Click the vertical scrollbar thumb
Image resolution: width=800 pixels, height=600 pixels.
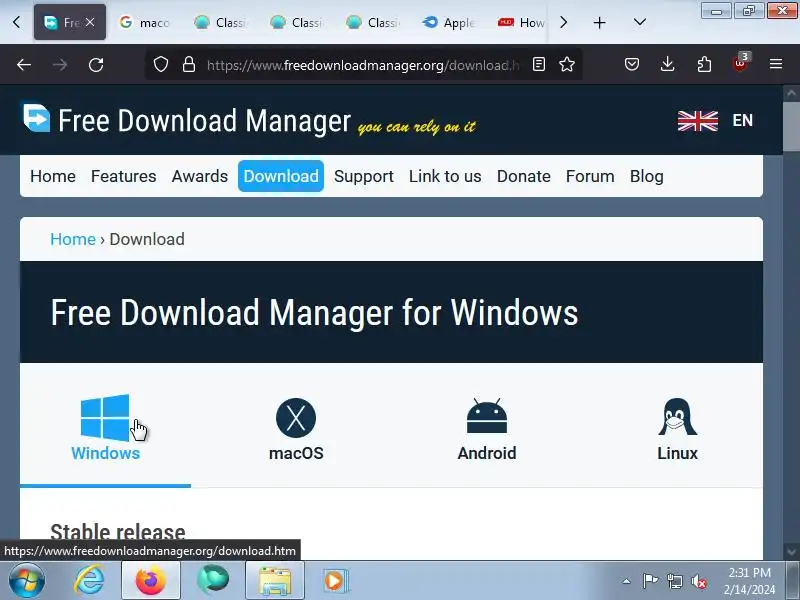pos(791,127)
